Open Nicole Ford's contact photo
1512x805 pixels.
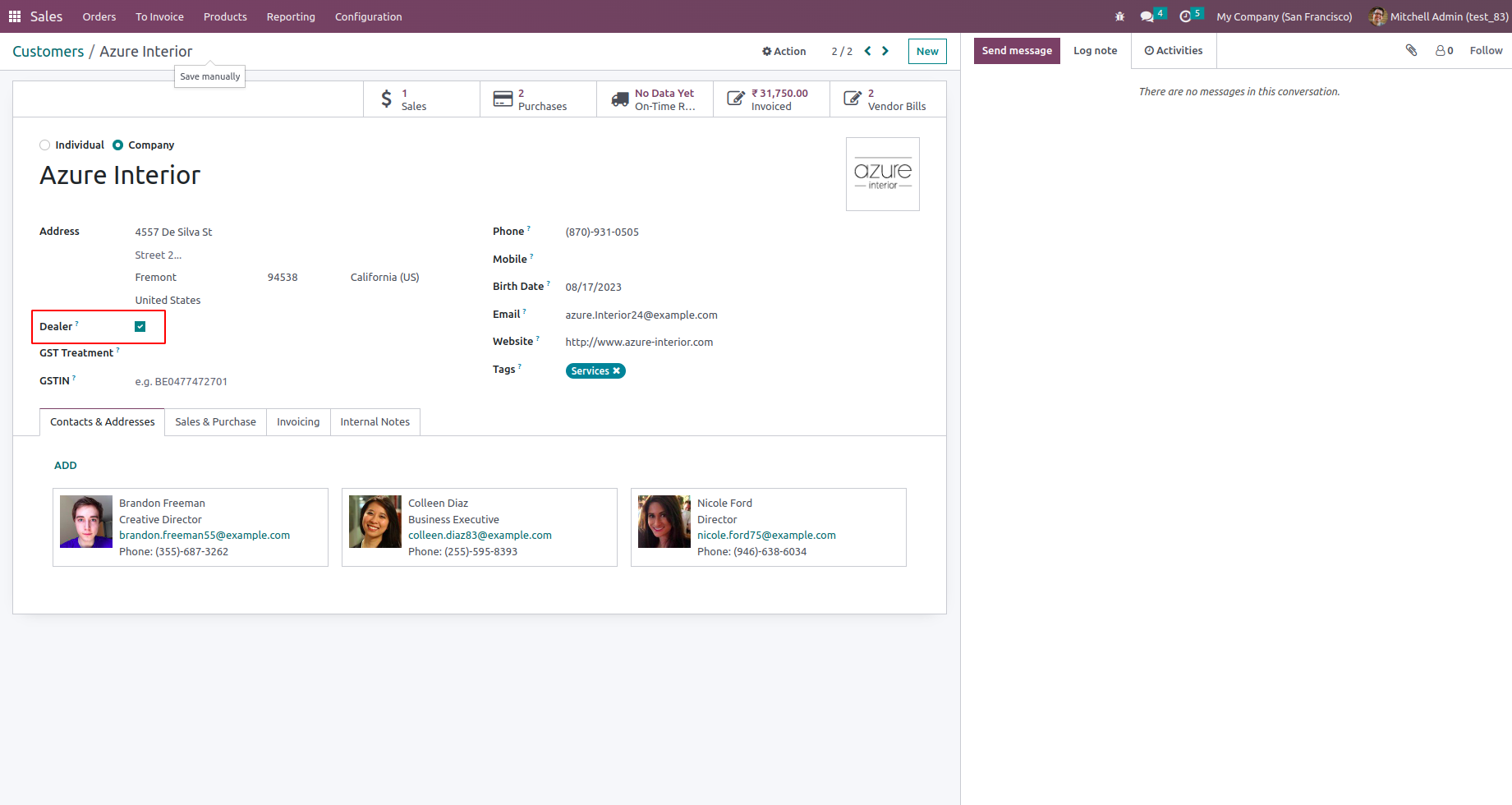pyautogui.click(x=664, y=522)
